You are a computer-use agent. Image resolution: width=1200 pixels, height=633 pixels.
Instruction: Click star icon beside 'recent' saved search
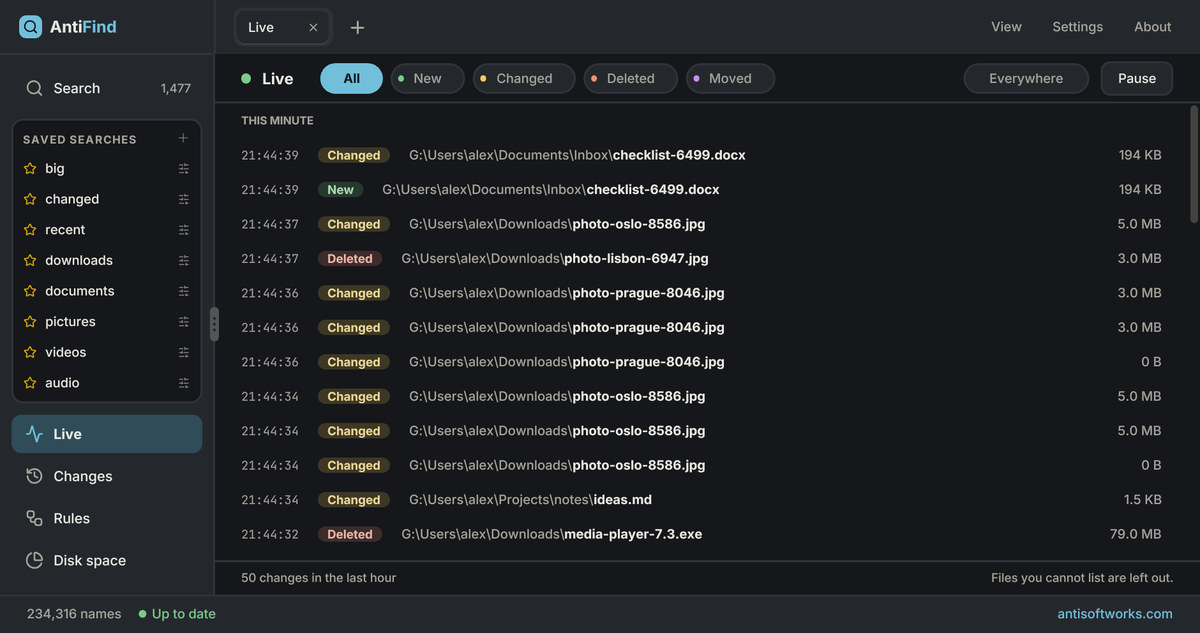(30, 230)
